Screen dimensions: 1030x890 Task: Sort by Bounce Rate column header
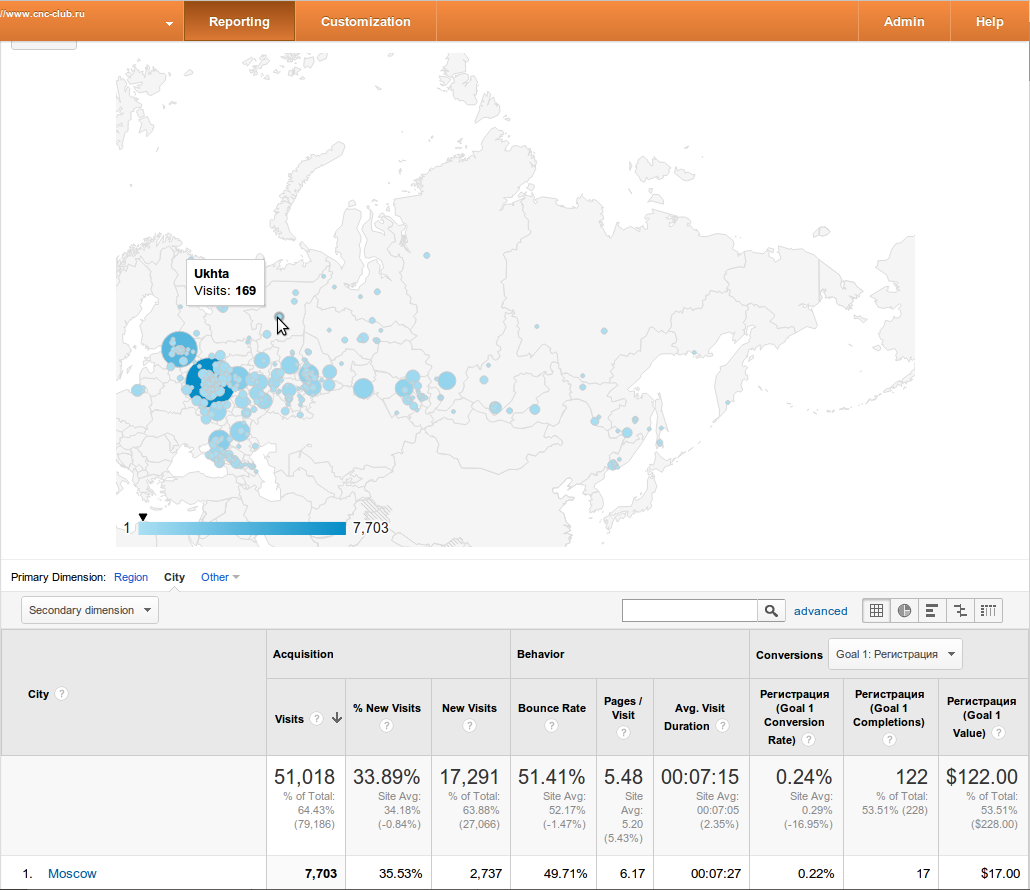[x=552, y=708]
